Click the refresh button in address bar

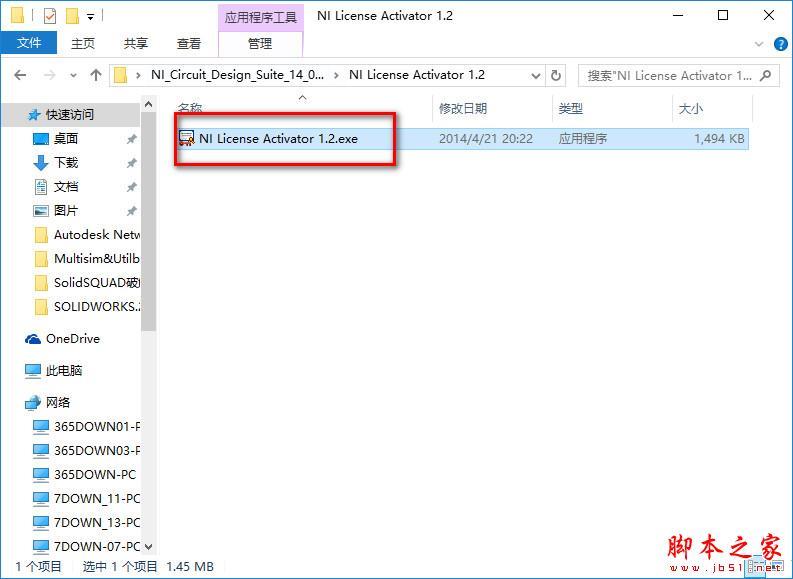(x=556, y=75)
